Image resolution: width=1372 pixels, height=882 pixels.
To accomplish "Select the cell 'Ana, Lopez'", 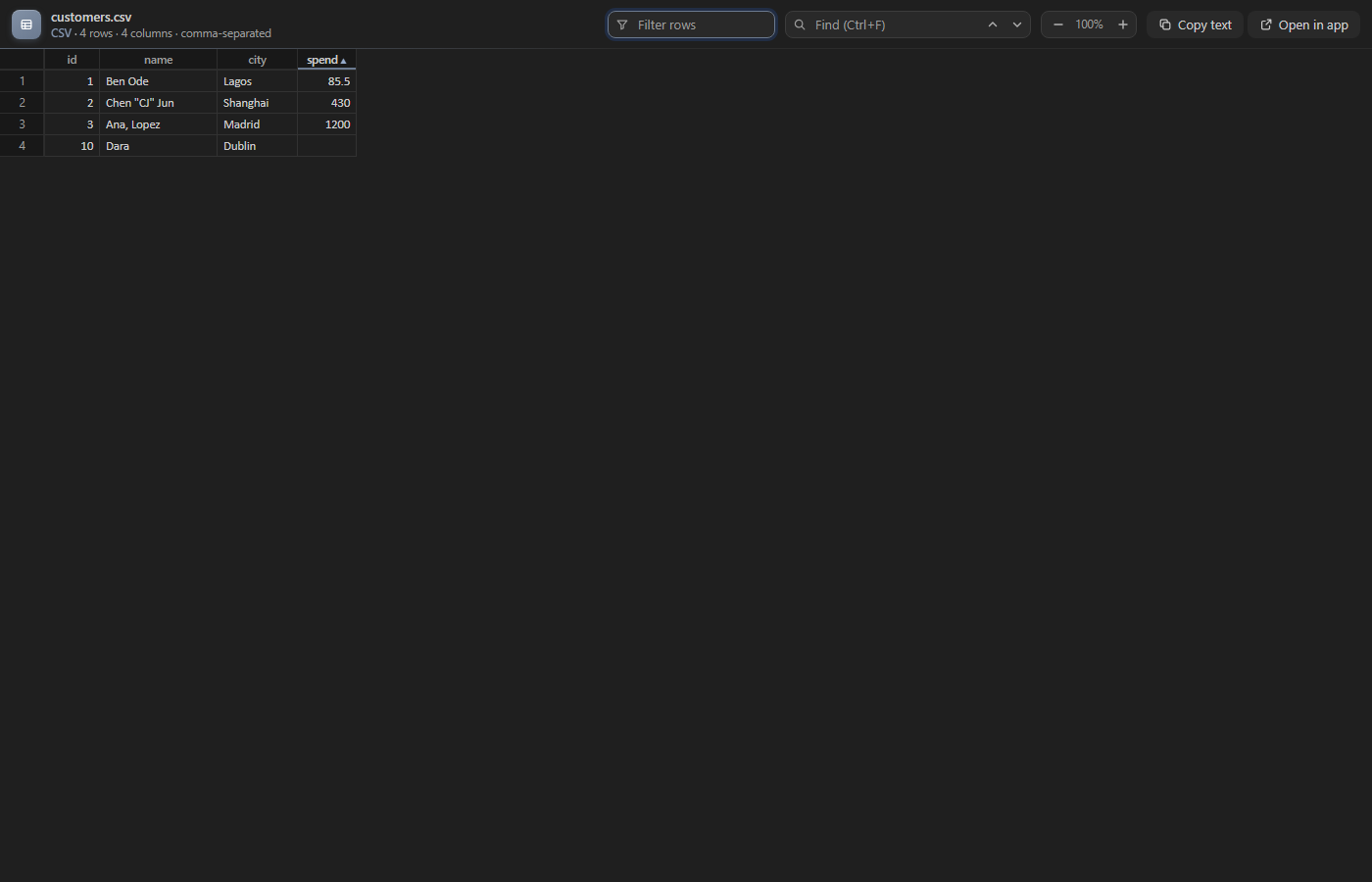I will (x=158, y=124).
